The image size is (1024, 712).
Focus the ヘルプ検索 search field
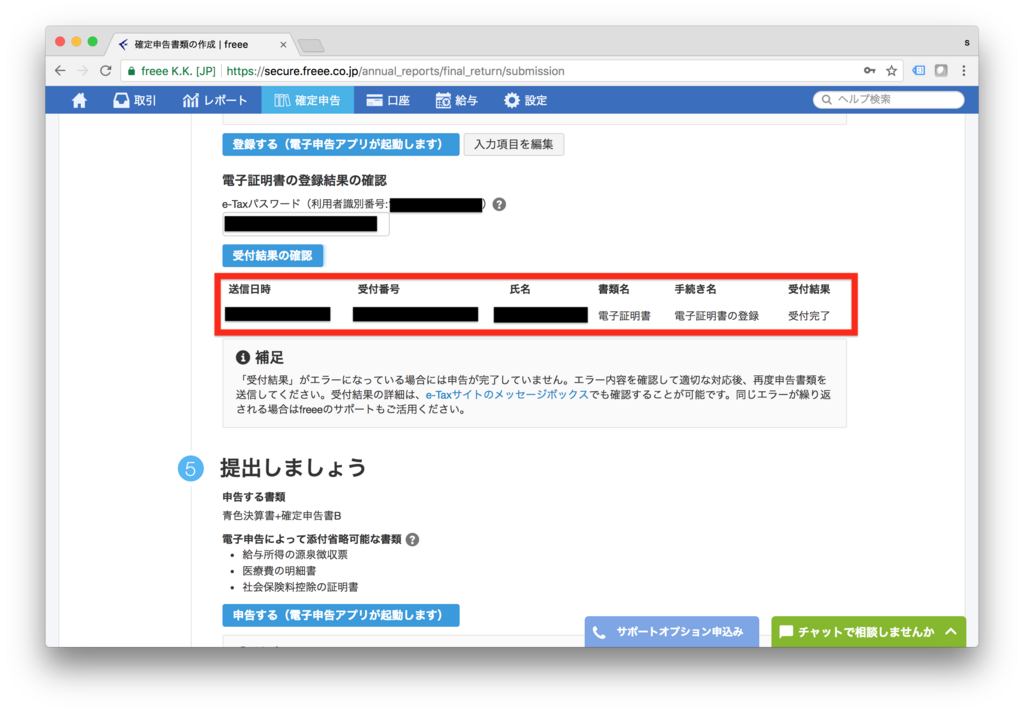pyautogui.click(x=888, y=99)
